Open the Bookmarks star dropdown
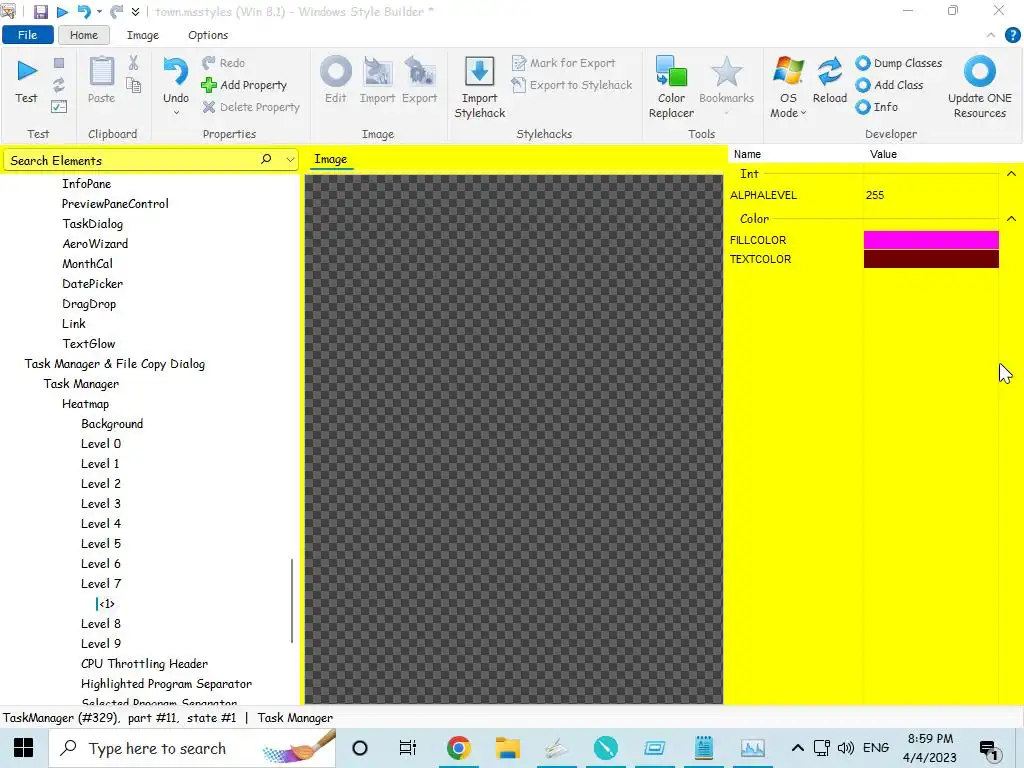The width and height of the screenshot is (1024, 768). [x=726, y=88]
